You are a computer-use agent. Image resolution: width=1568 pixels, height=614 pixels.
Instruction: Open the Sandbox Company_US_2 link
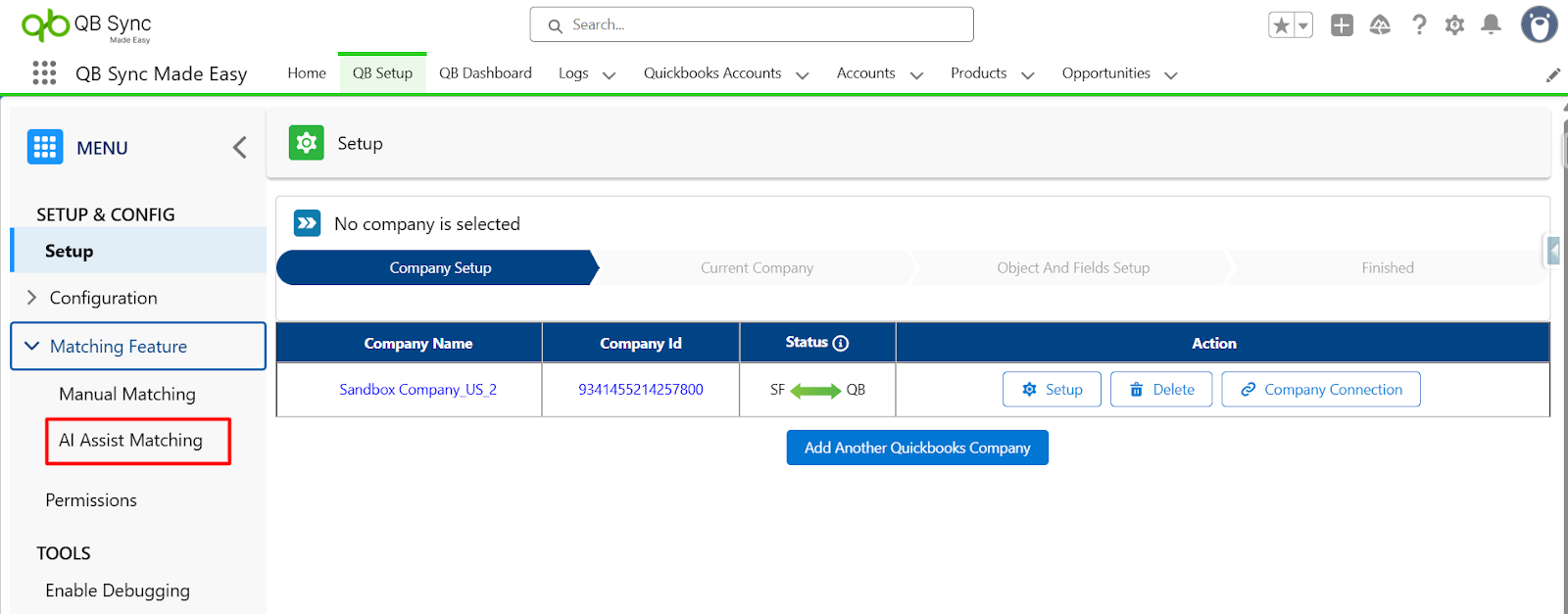[418, 390]
